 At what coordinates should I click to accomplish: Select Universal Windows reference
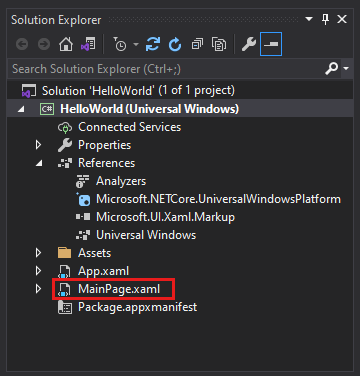[x=146, y=235]
